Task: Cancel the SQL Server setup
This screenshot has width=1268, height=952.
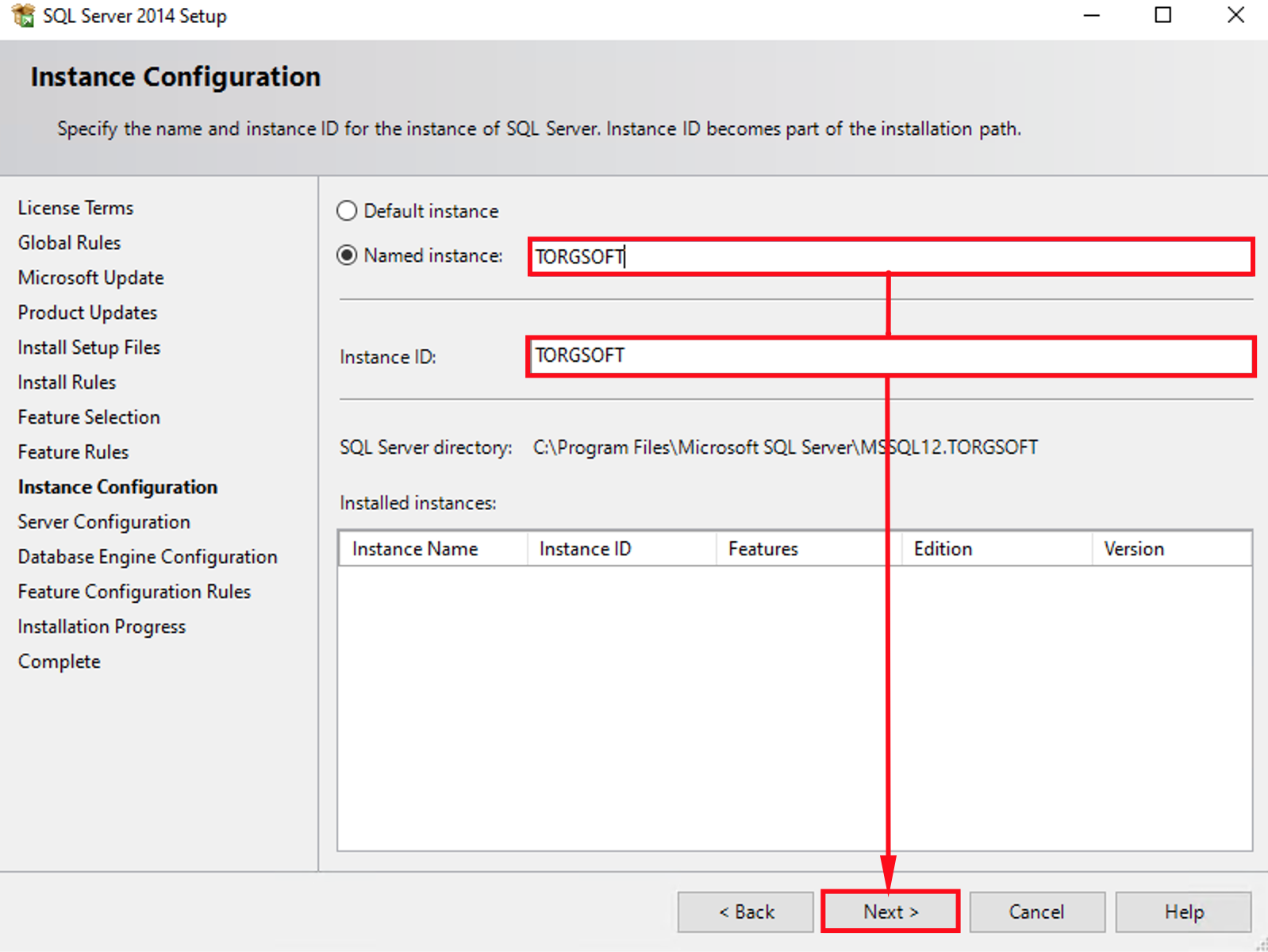Action: (1036, 912)
